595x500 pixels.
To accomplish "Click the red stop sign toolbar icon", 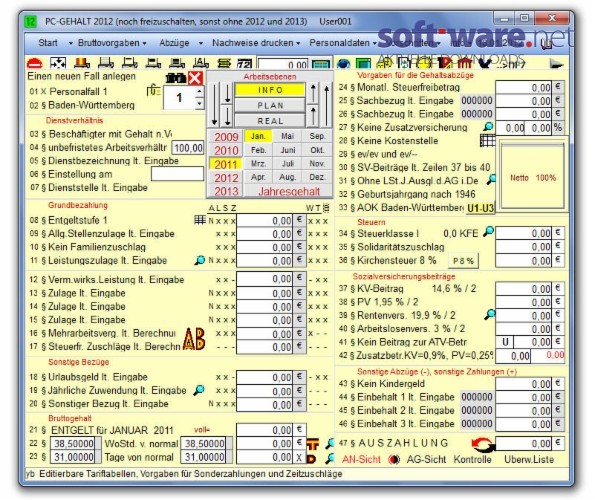I will 34,63.
